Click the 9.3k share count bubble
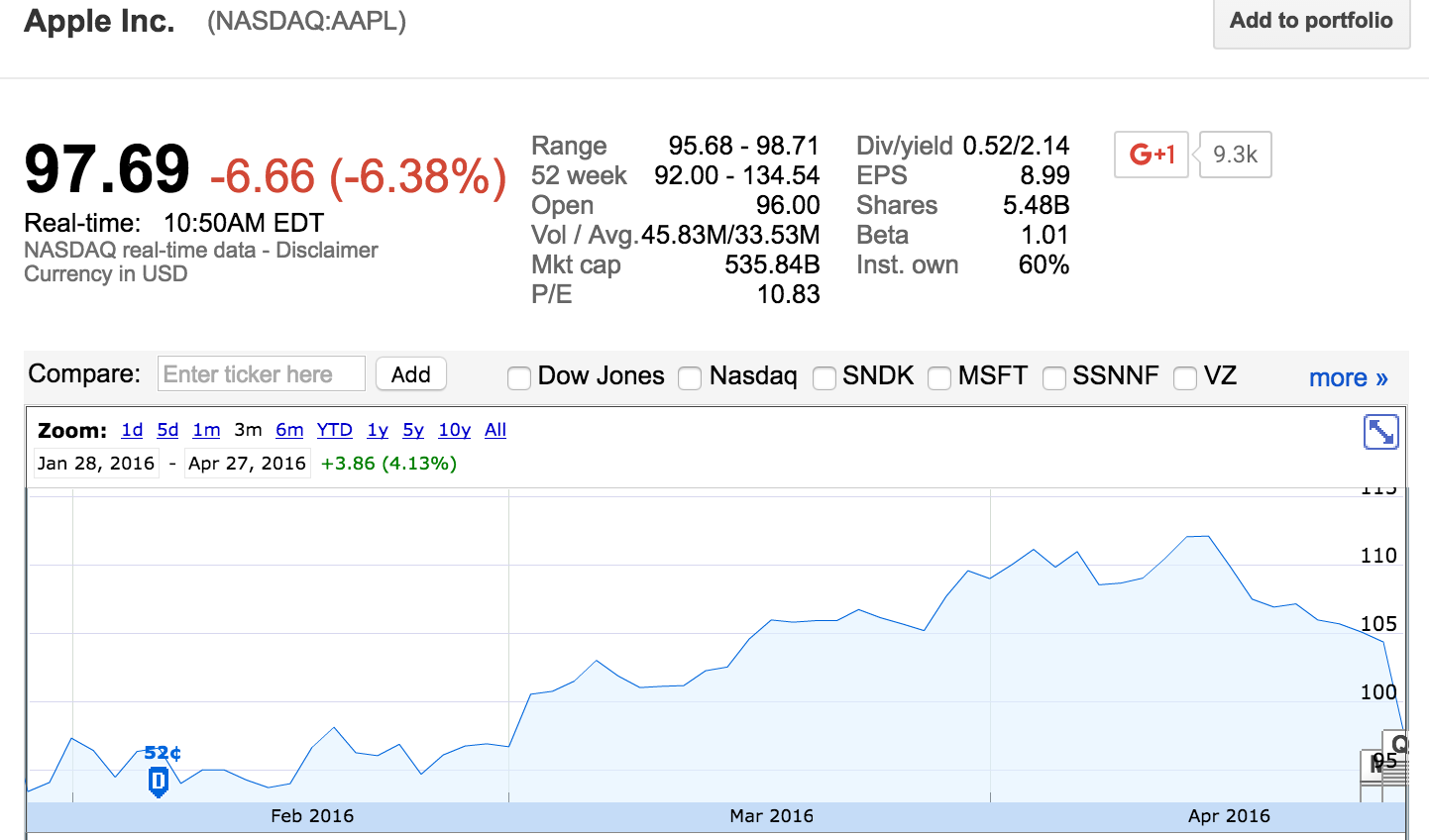This screenshot has width=1429, height=840. coord(1235,155)
